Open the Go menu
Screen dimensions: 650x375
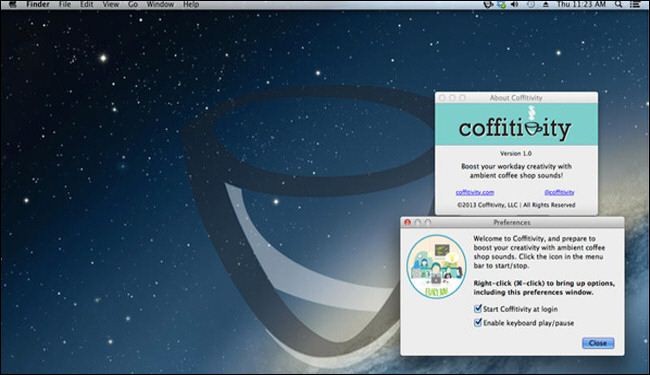[133, 4]
